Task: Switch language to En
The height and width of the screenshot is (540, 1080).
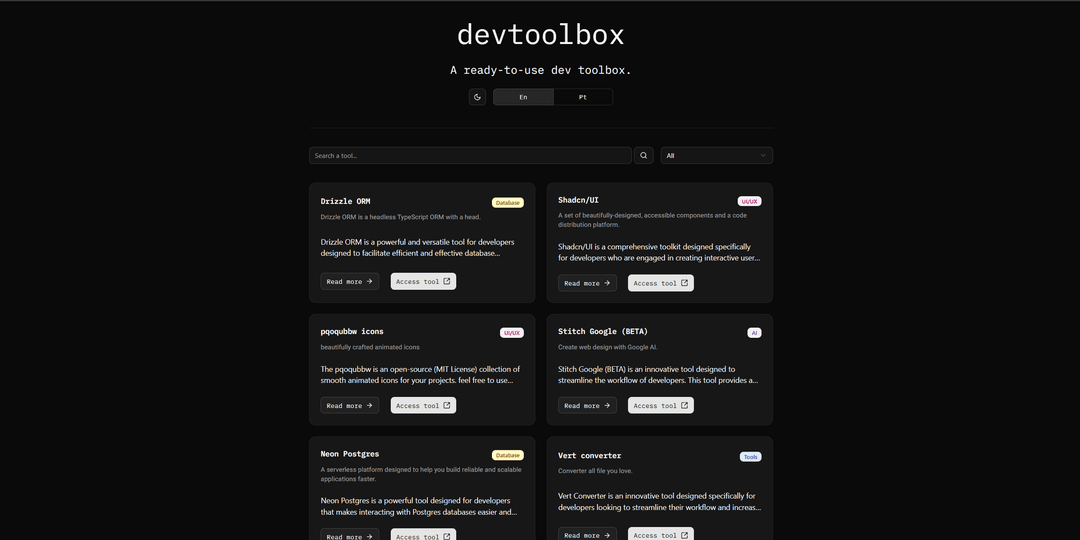Action: [x=523, y=97]
